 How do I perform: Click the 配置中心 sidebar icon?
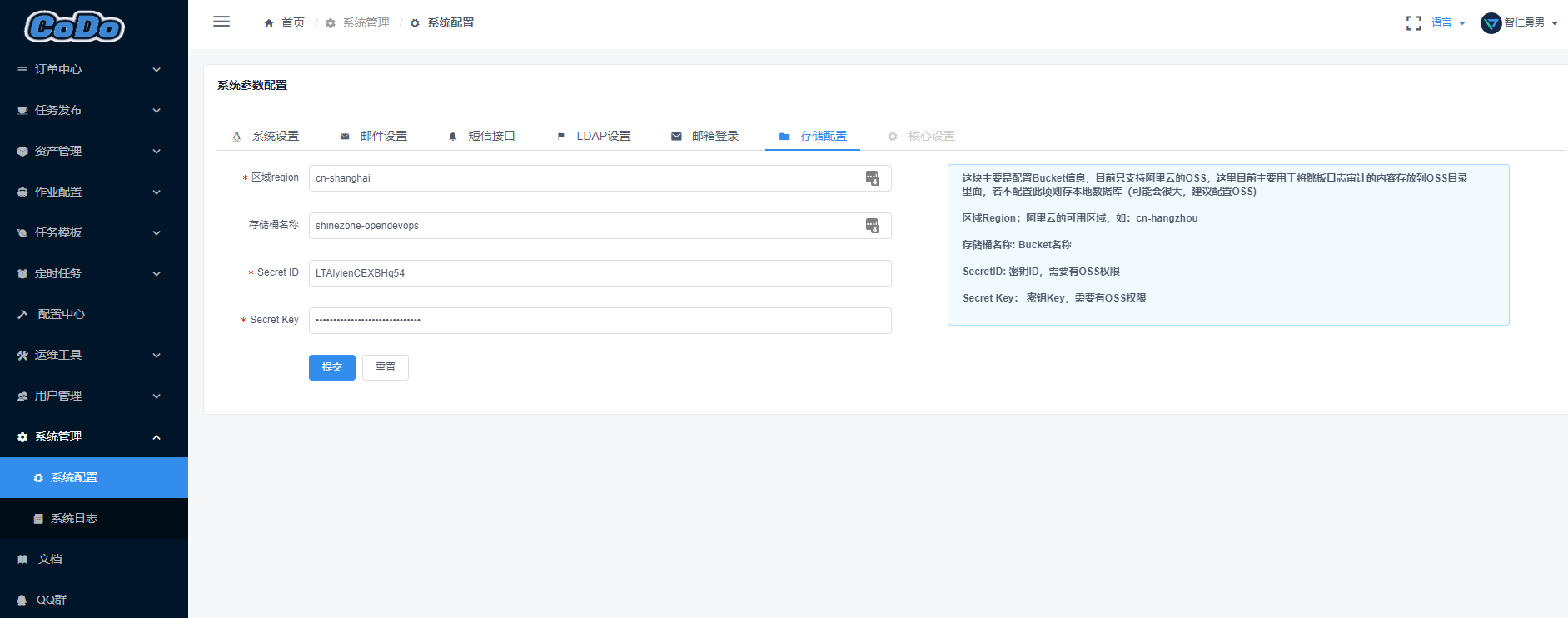22,315
